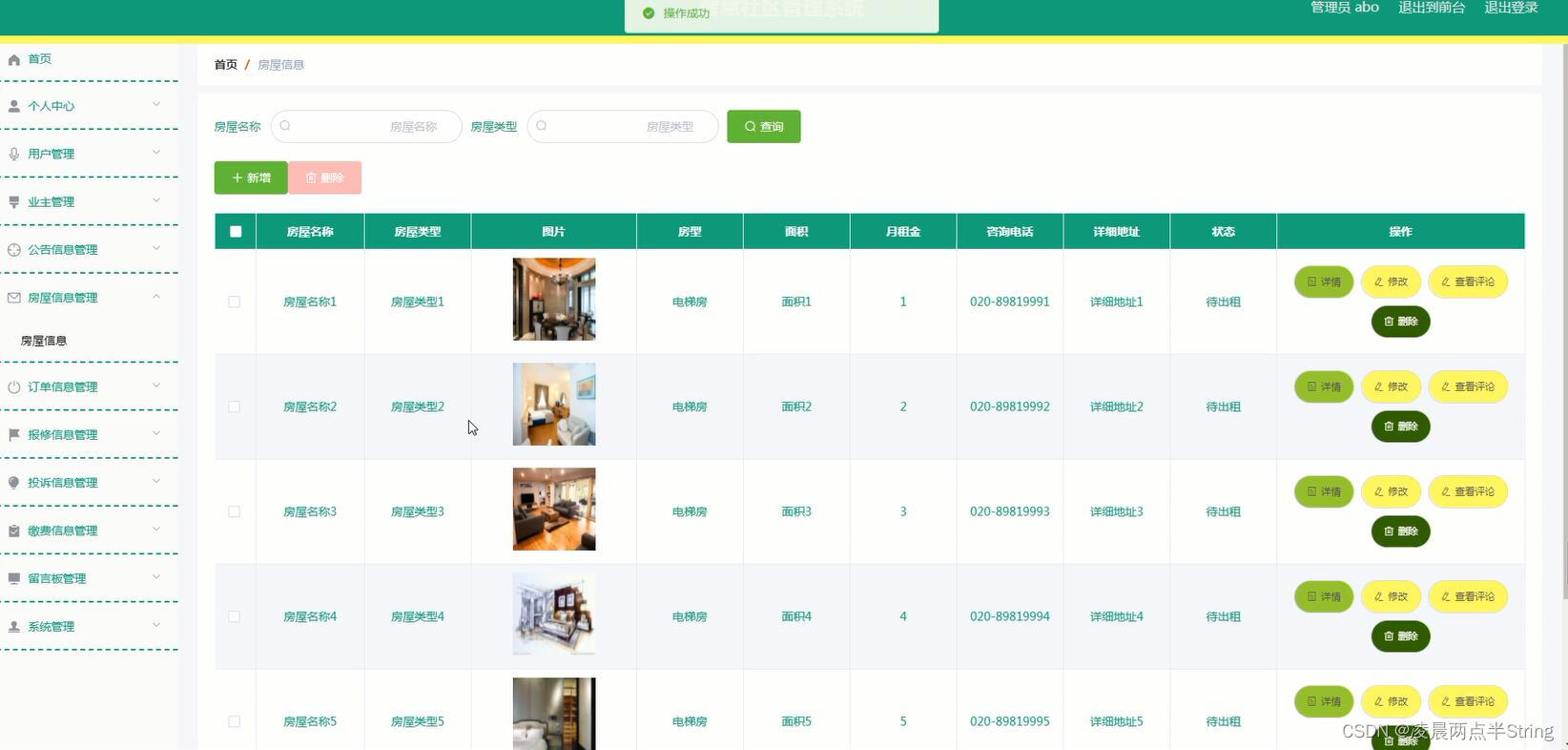Viewport: 1568px width, 750px height.
Task: Expand the 公告信息管理 menu chevron
Action: click(156, 248)
